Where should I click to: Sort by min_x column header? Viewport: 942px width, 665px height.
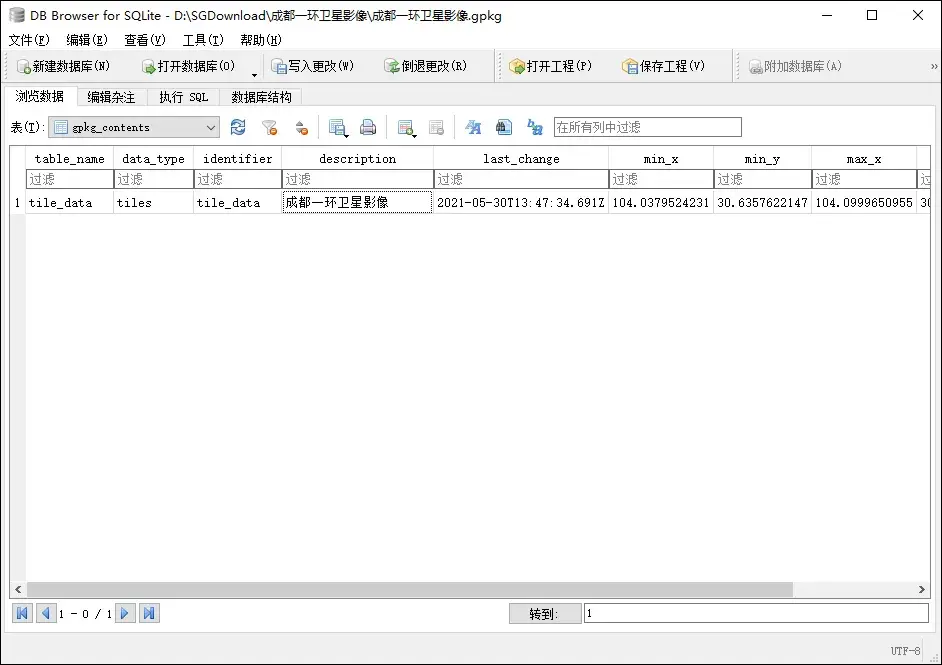coord(661,159)
